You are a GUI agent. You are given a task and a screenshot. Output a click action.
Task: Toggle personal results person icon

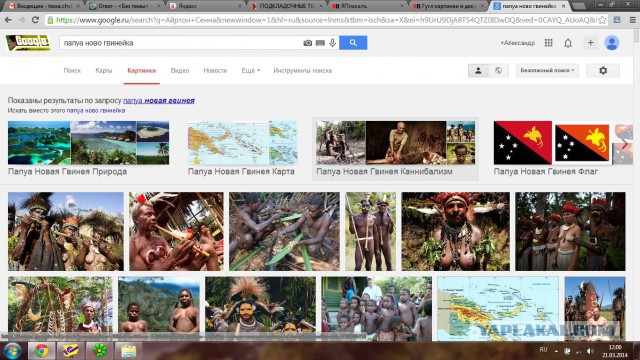tap(478, 71)
